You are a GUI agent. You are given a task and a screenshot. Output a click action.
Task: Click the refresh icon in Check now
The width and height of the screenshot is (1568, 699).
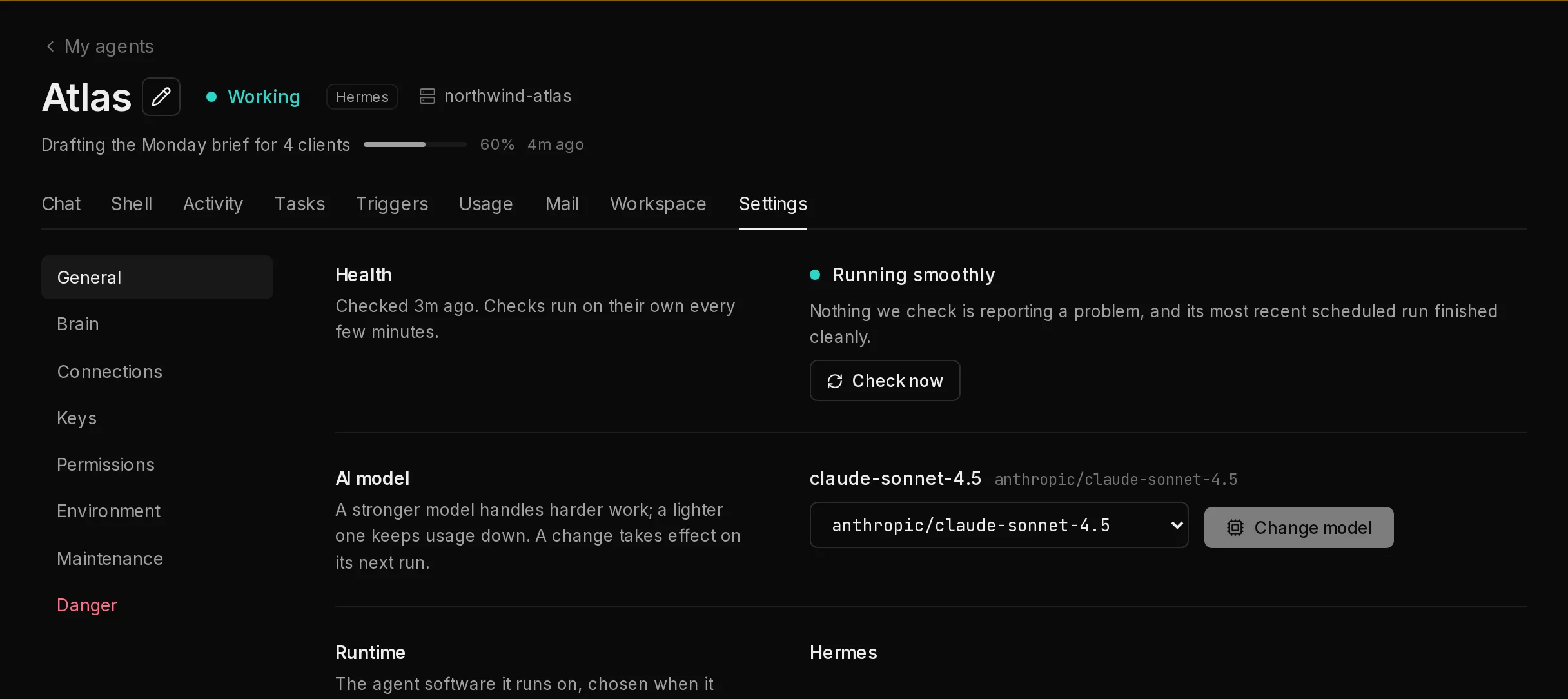835,381
